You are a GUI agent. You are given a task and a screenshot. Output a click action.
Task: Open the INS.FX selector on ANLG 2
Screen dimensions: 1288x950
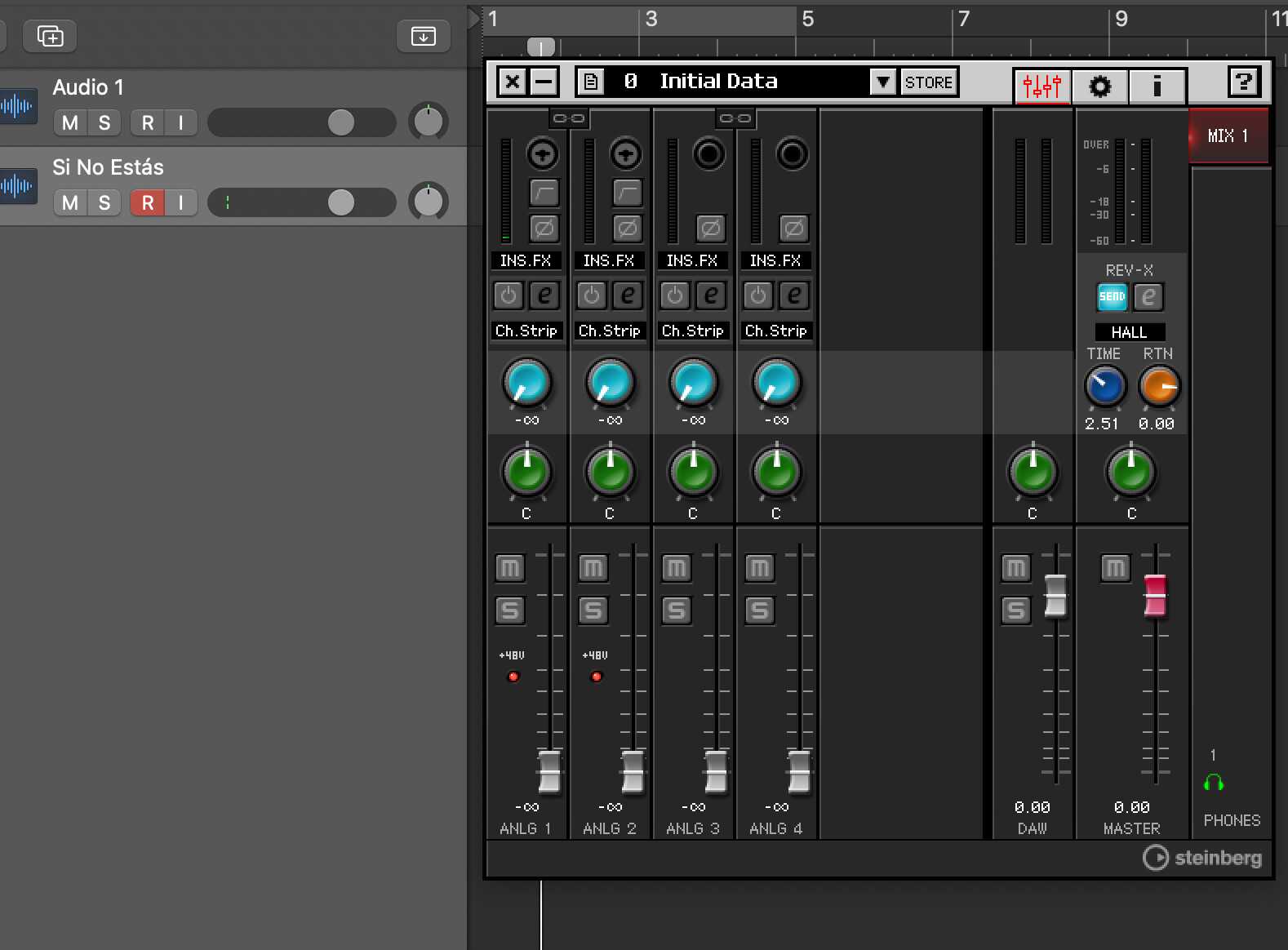pos(609,260)
